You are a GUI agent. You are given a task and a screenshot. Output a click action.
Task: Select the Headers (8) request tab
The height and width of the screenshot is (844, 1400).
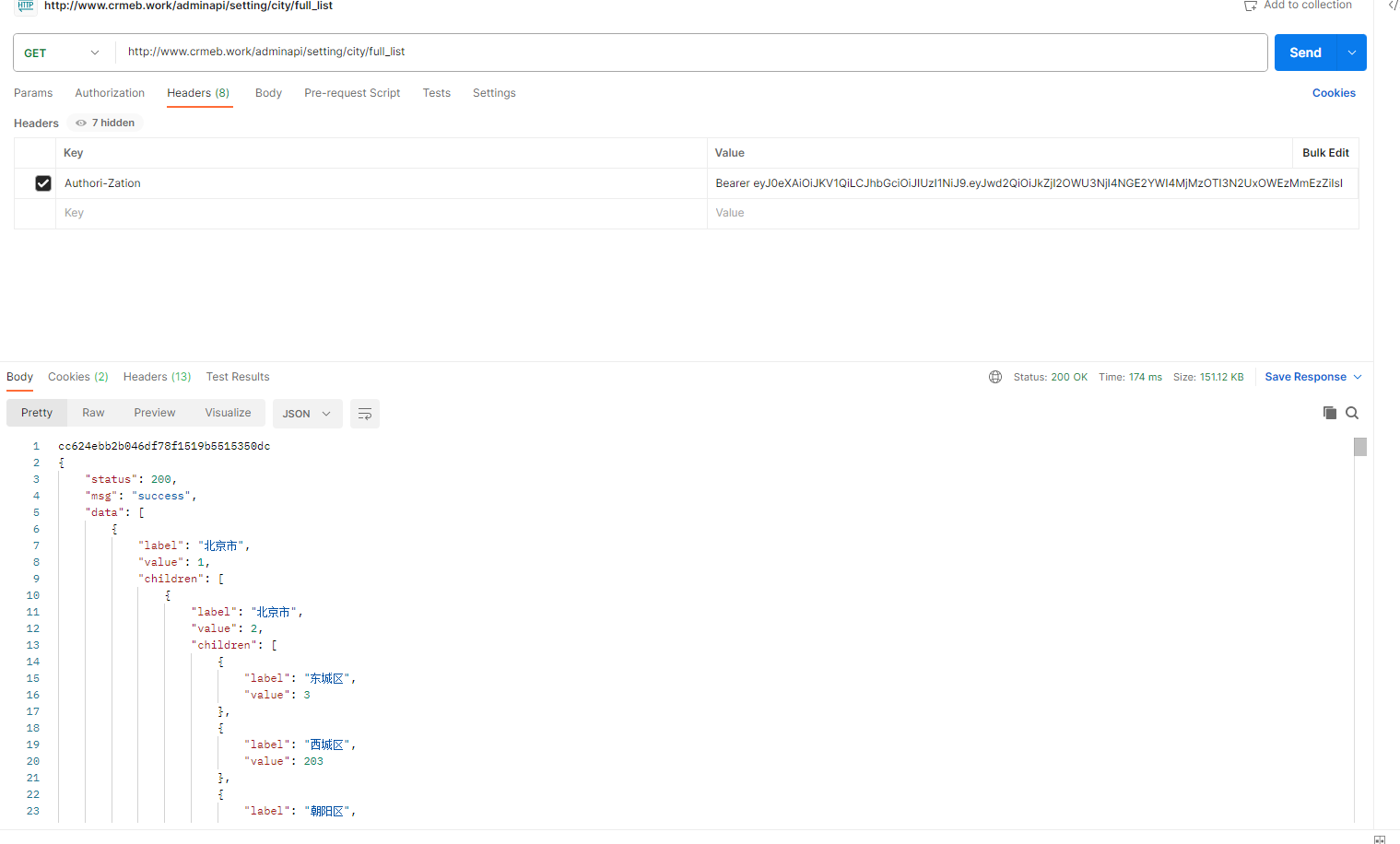coord(198,93)
